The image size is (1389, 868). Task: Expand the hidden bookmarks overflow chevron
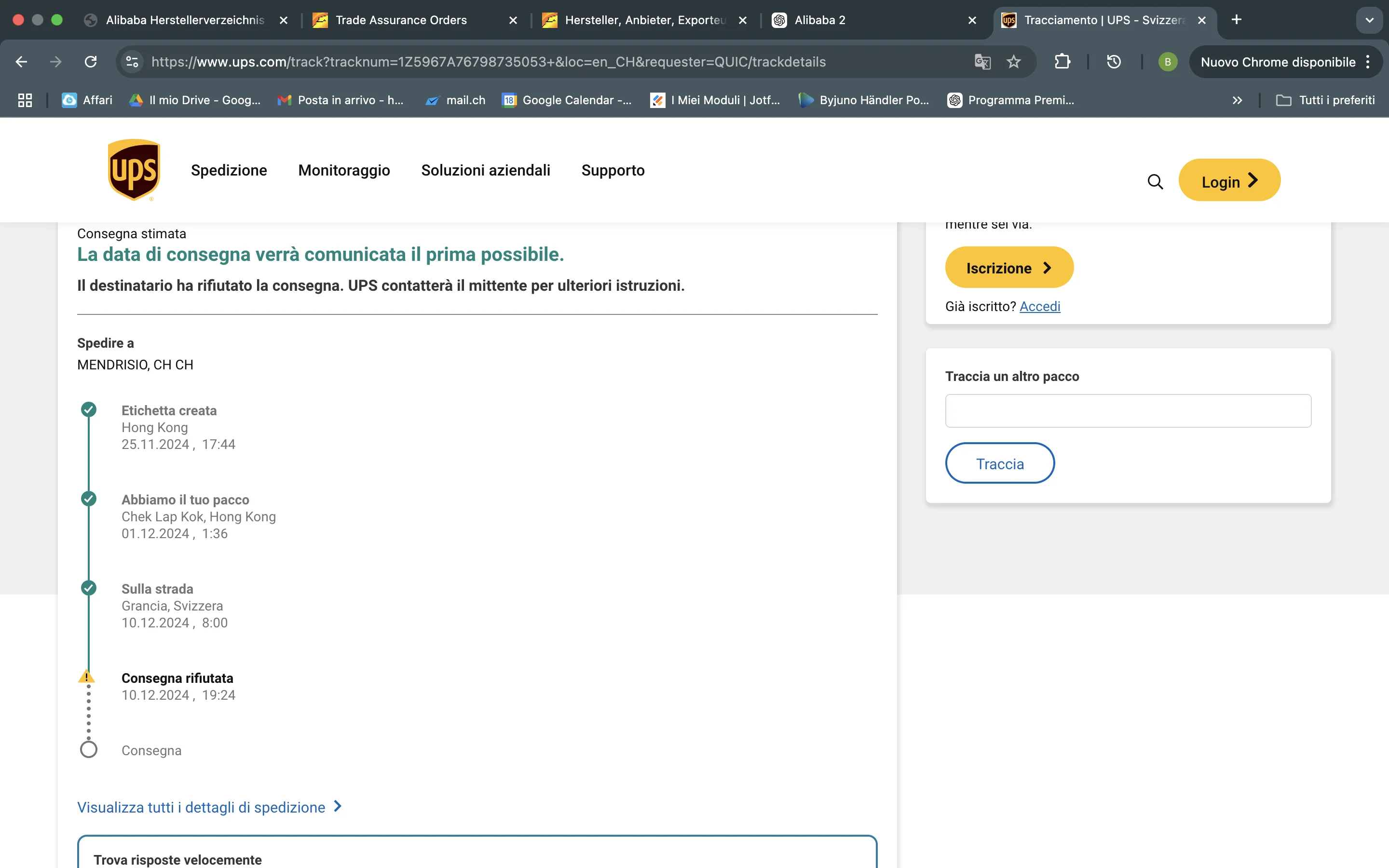1237,100
